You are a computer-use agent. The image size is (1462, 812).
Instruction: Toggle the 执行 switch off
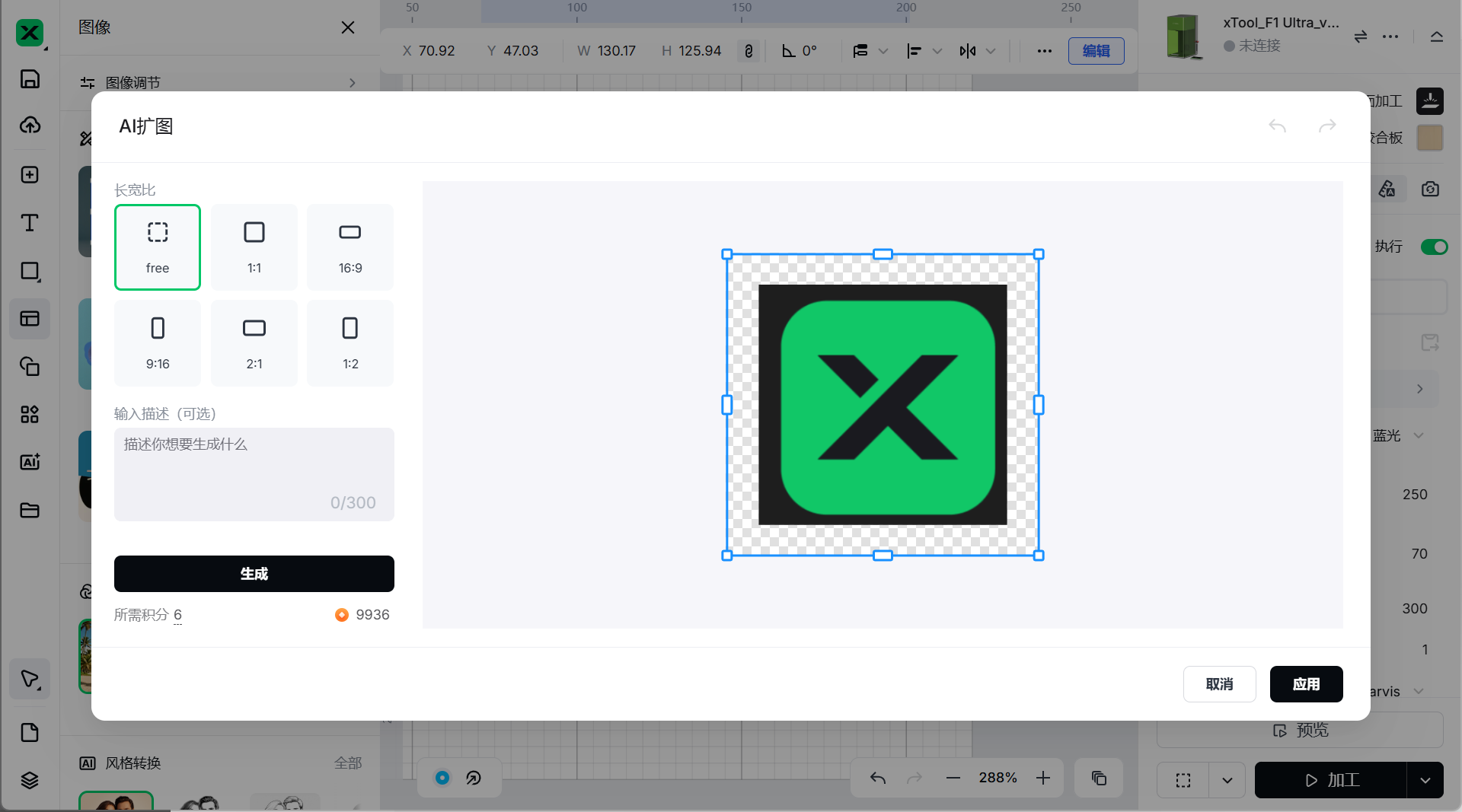tap(1434, 247)
